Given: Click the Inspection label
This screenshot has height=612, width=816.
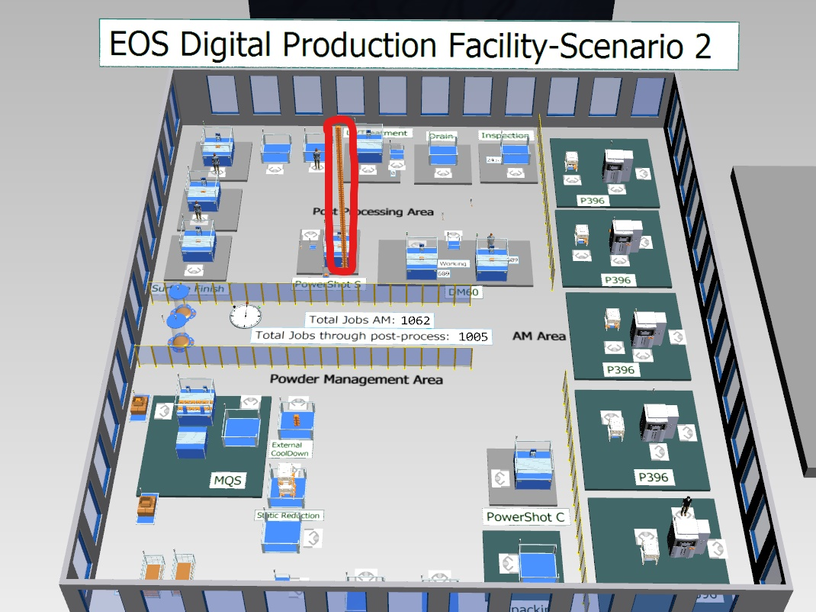Looking at the screenshot, I should tap(505, 135).
